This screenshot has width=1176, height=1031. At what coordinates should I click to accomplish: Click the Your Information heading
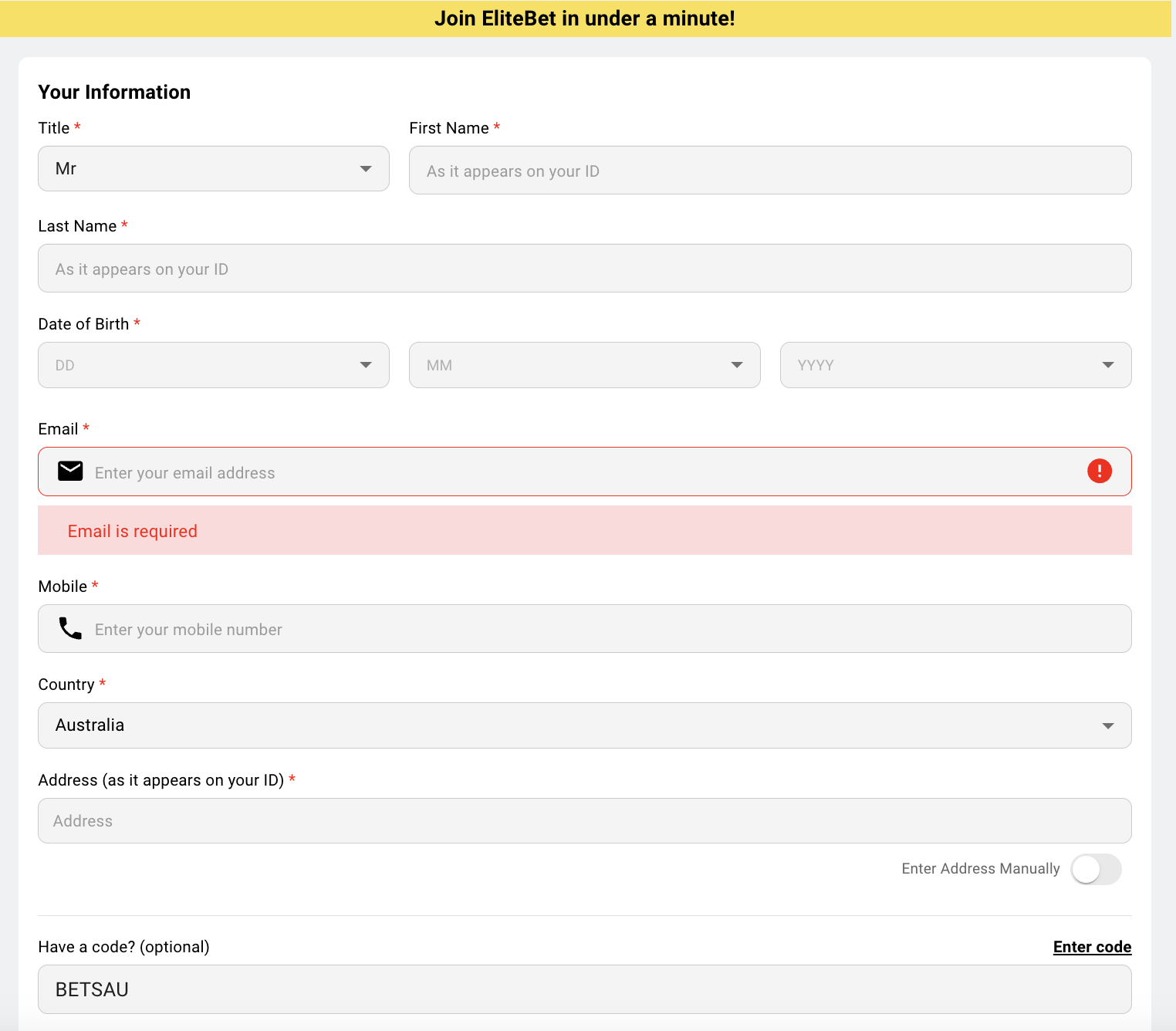tap(114, 92)
